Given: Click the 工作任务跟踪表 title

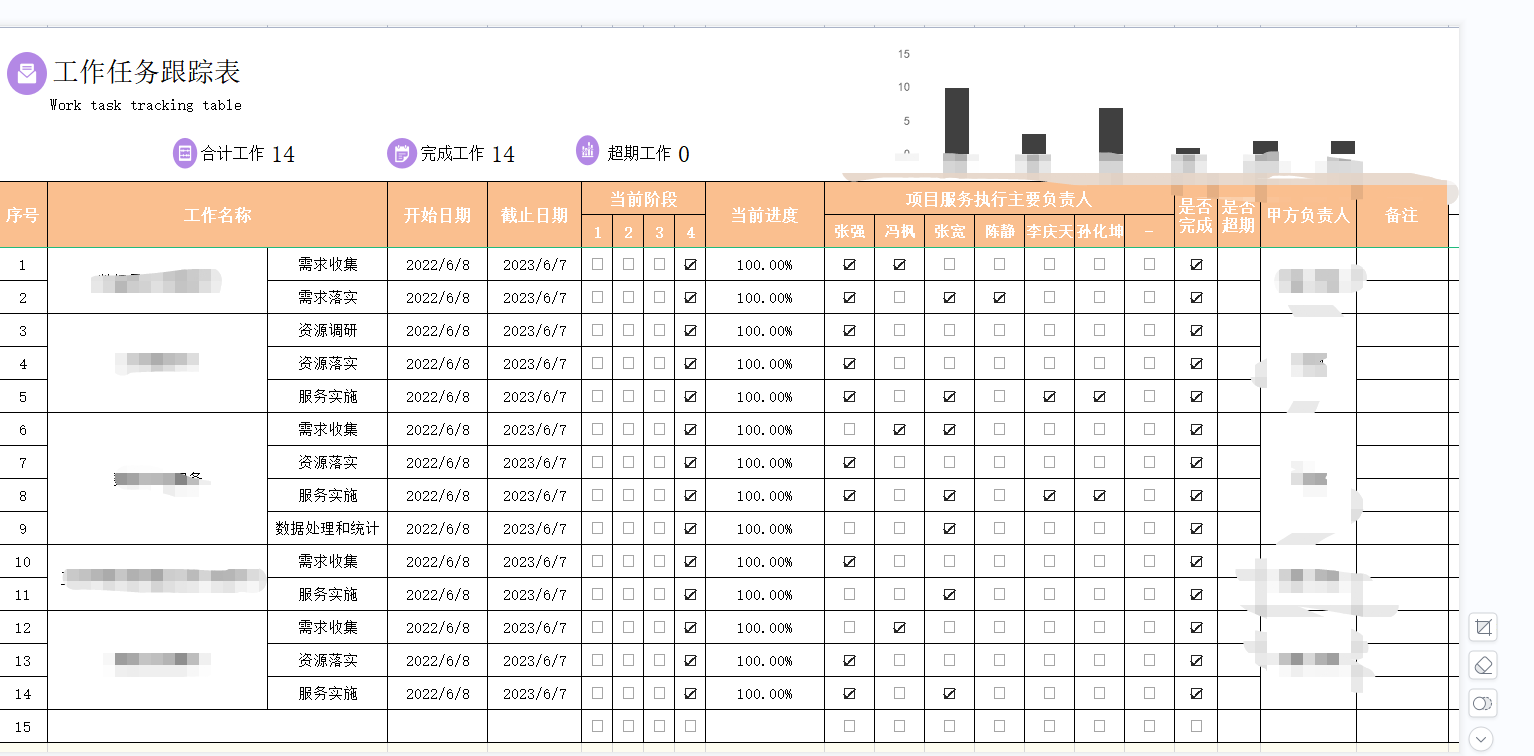Looking at the screenshot, I should [146, 72].
